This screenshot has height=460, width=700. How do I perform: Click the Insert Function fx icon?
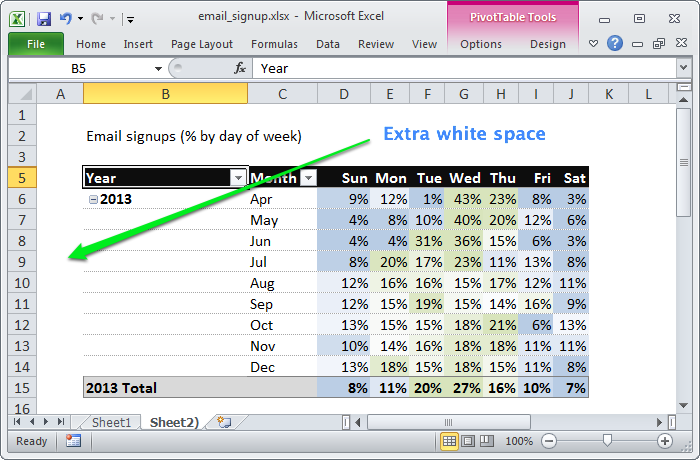pyautogui.click(x=240, y=68)
